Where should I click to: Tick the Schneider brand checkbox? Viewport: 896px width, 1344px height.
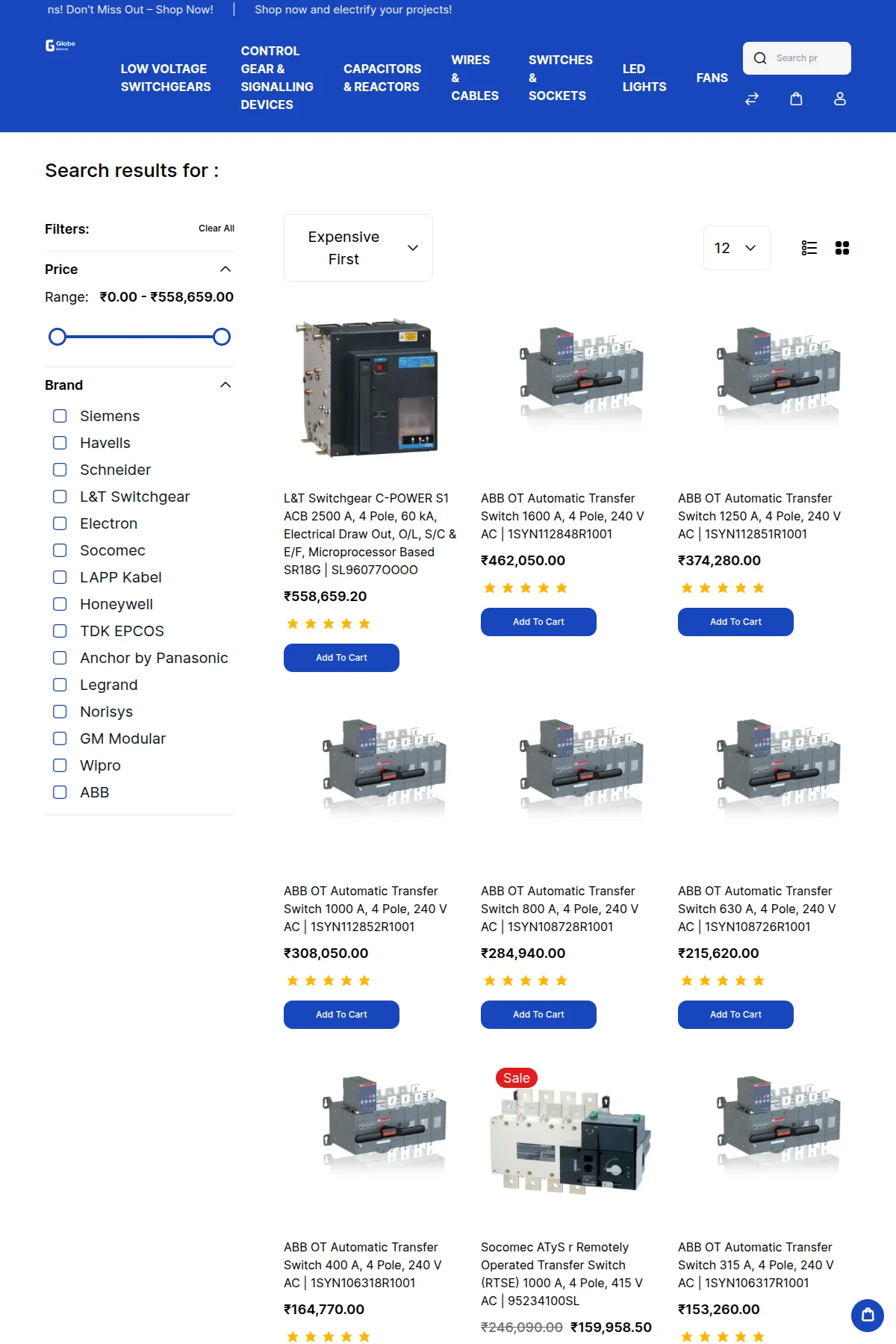(x=60, y=470)
